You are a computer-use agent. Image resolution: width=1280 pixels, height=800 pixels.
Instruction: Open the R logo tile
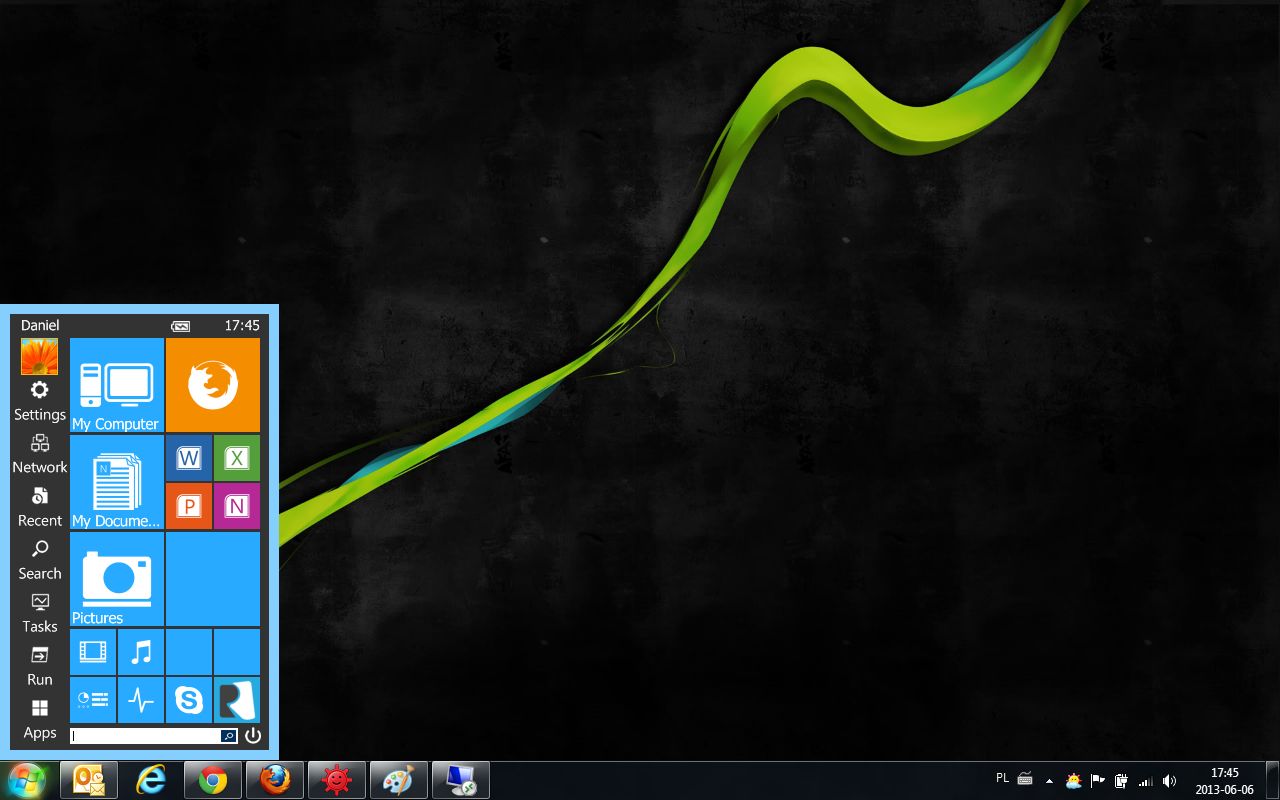237,700
